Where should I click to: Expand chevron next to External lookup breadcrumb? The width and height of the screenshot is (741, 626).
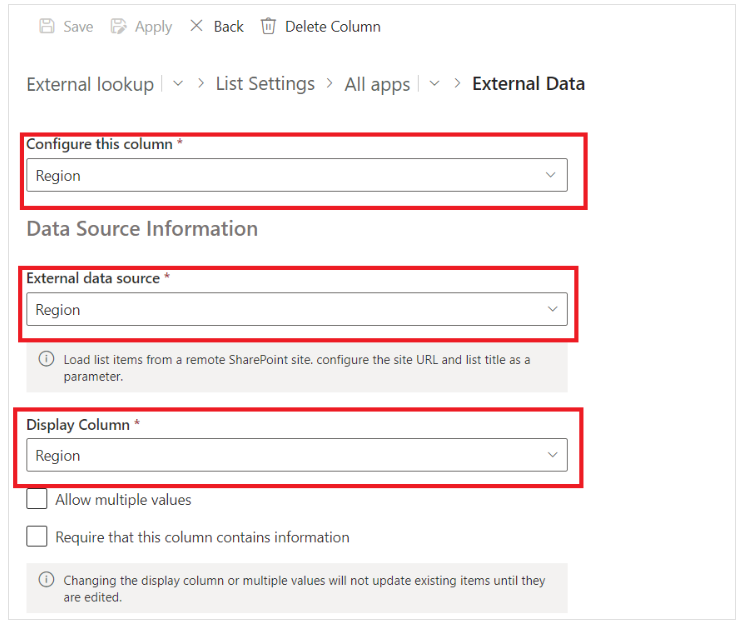pos(178,84)
